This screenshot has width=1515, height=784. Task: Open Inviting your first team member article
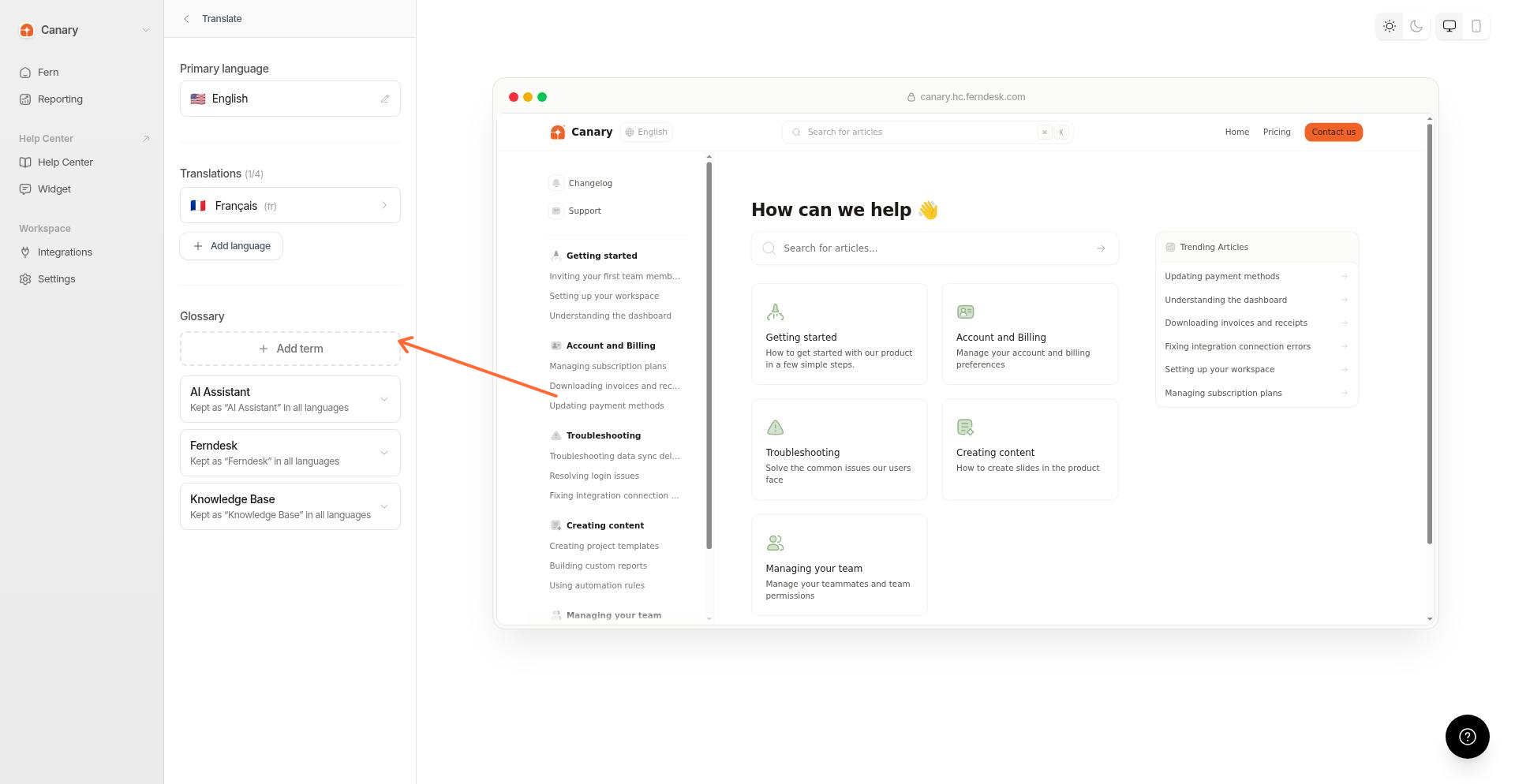point(615,276)
